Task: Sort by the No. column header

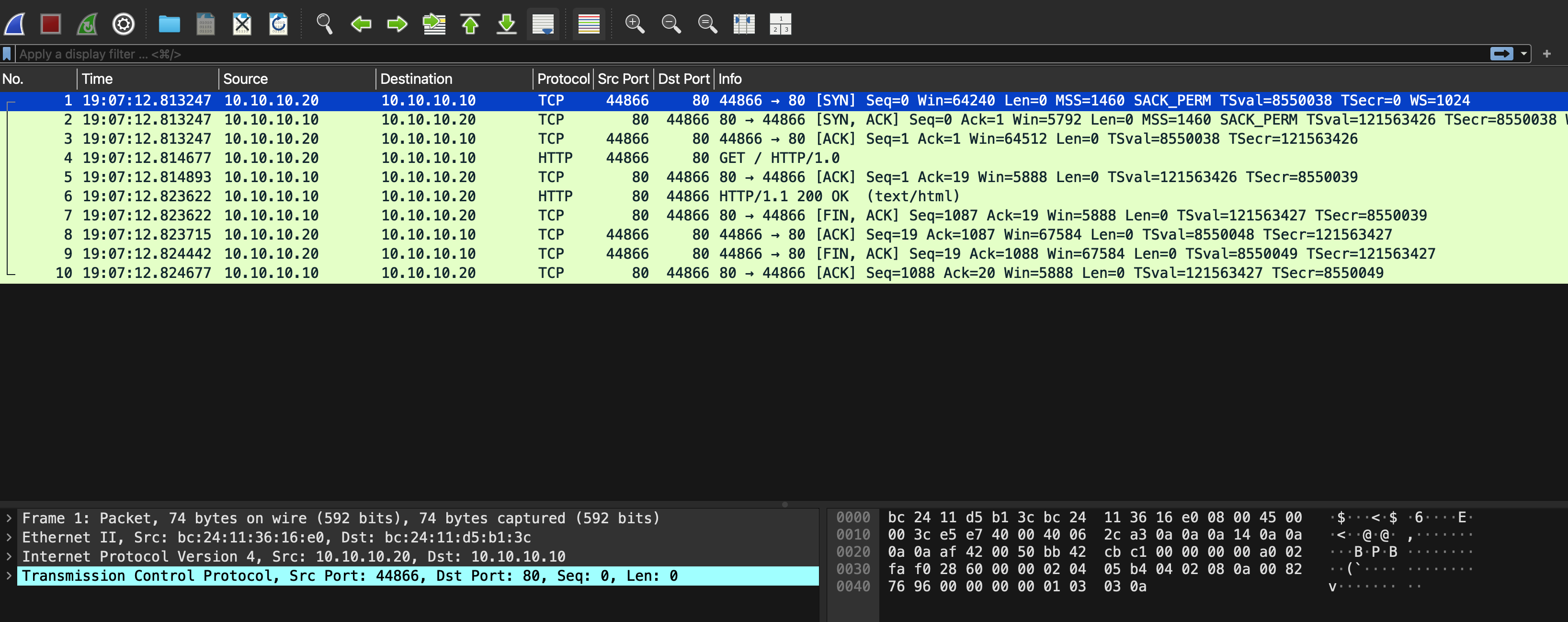Action: 38,79
